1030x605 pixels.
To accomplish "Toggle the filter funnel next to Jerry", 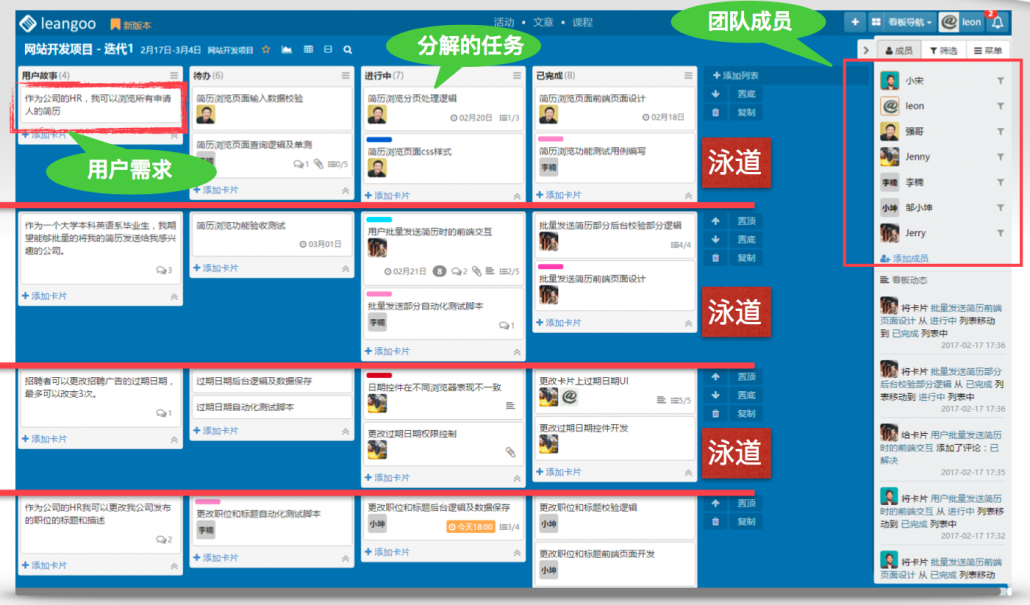I will (x=1002, y=232).
